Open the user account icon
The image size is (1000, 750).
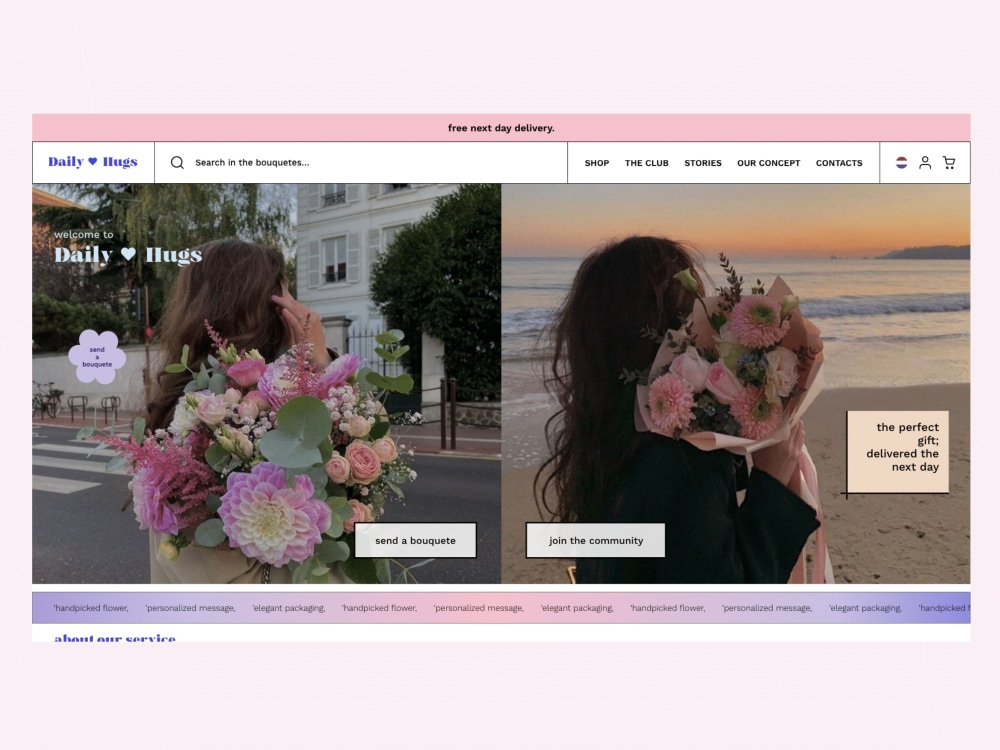tap(925, 163)
